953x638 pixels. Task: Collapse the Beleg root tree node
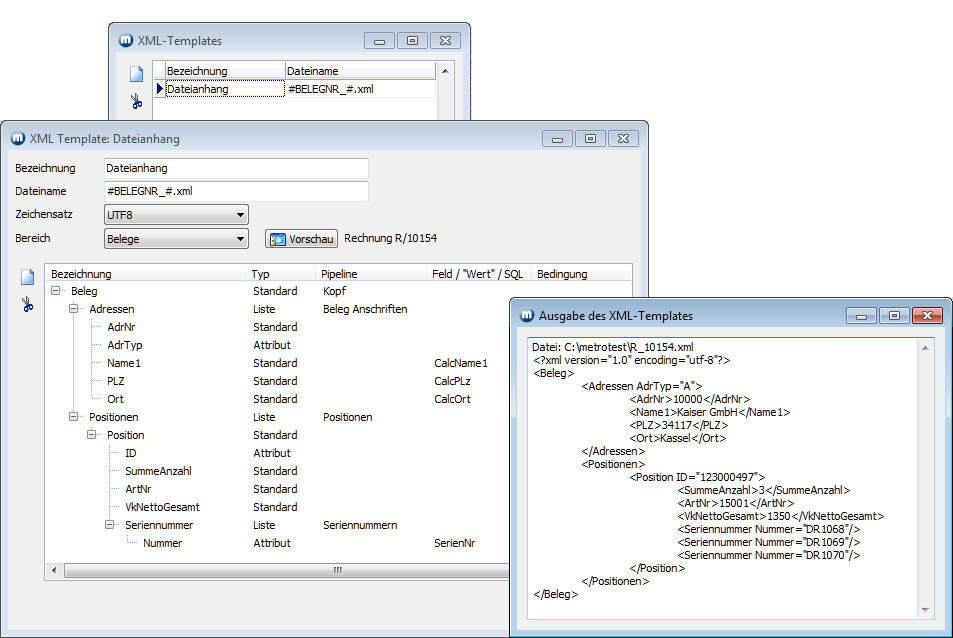(x=56, y=291)
